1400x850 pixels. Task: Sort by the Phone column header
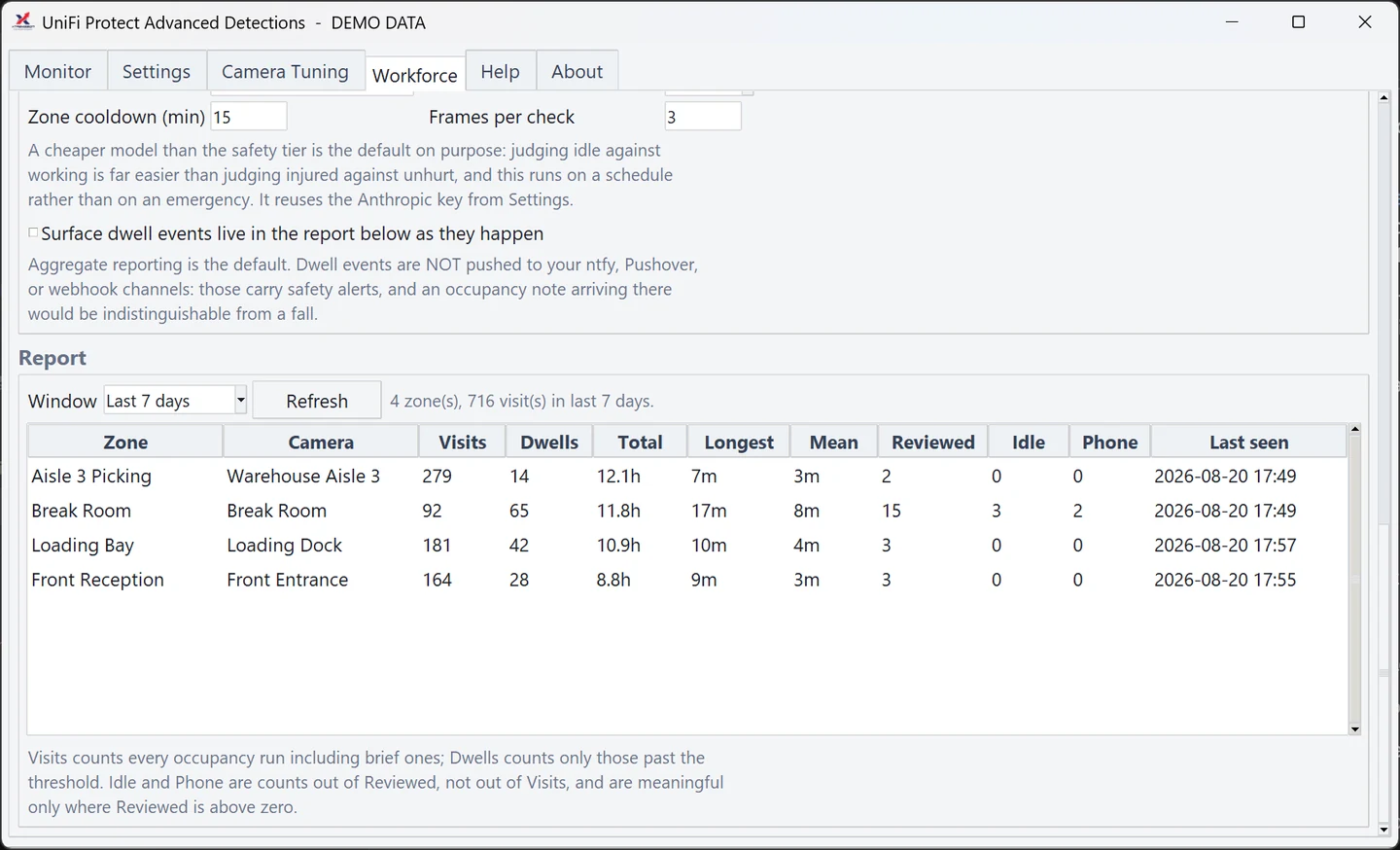click(x=1110, y=443)
